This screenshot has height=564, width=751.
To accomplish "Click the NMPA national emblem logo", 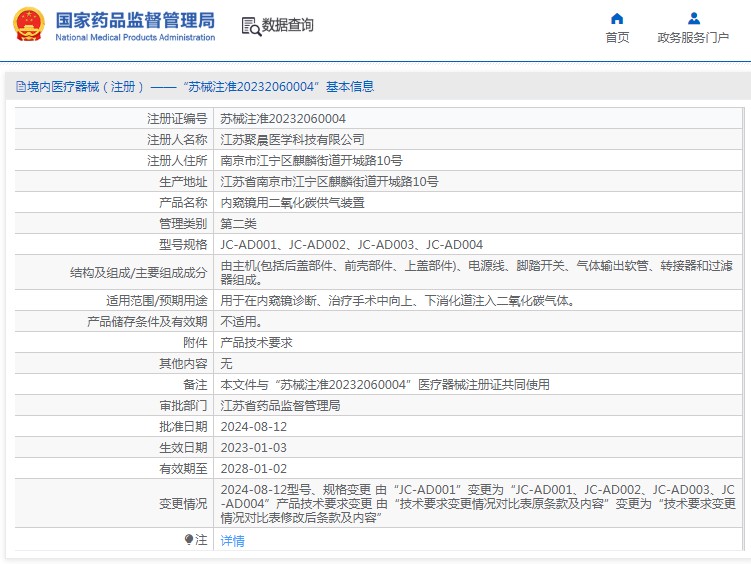I will coord(28,26).
